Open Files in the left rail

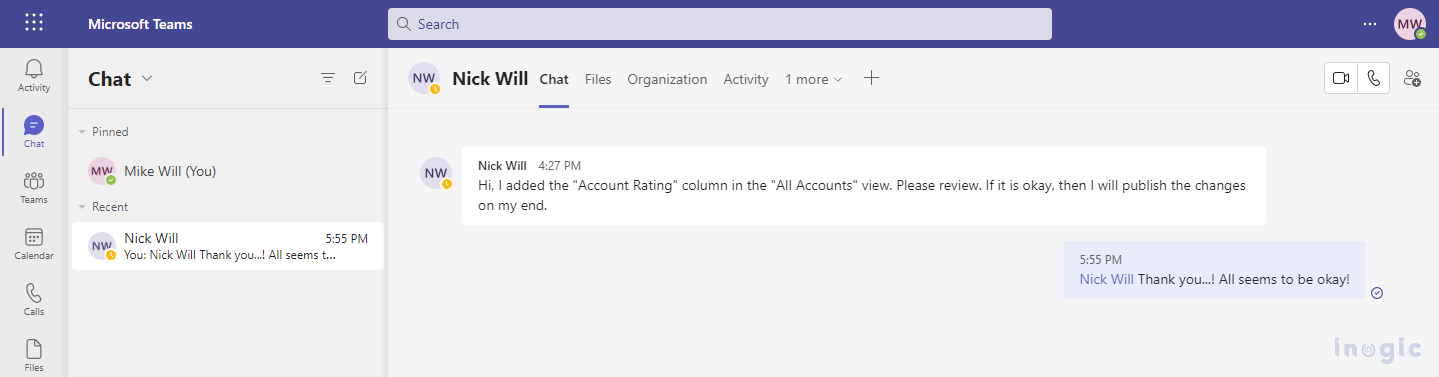click(x=34, y=355)
